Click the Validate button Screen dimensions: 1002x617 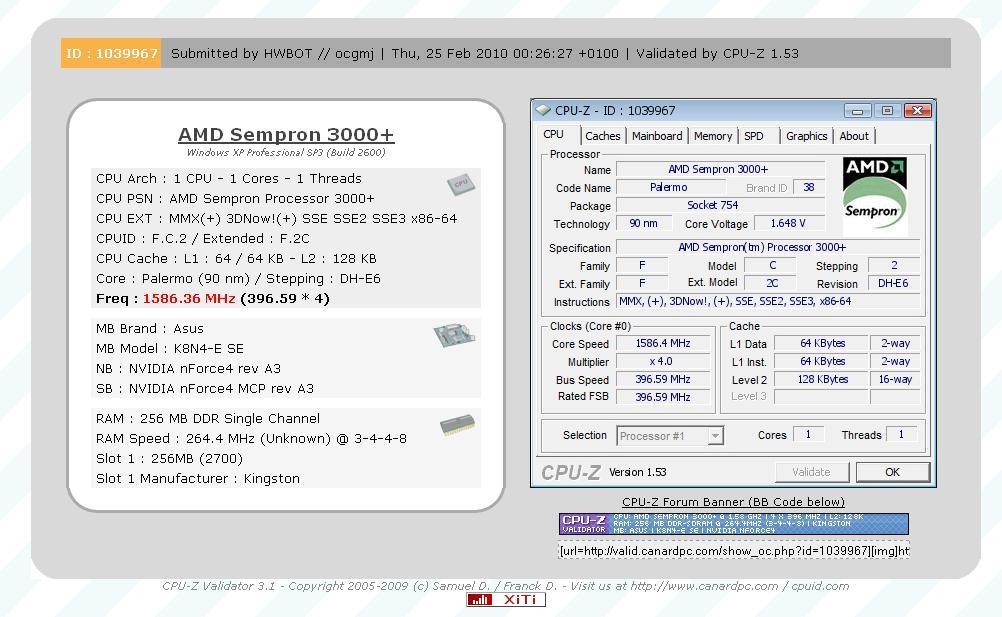812,472
